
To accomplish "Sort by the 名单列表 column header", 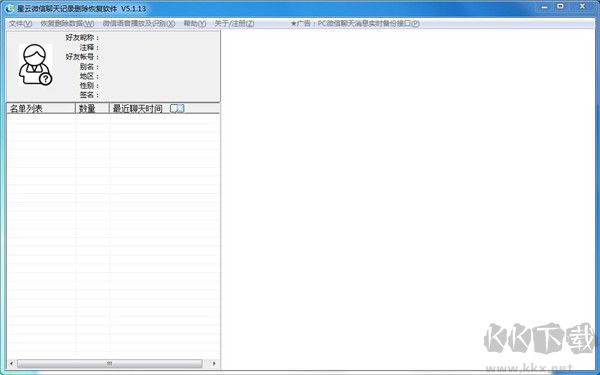I will 41,109.
